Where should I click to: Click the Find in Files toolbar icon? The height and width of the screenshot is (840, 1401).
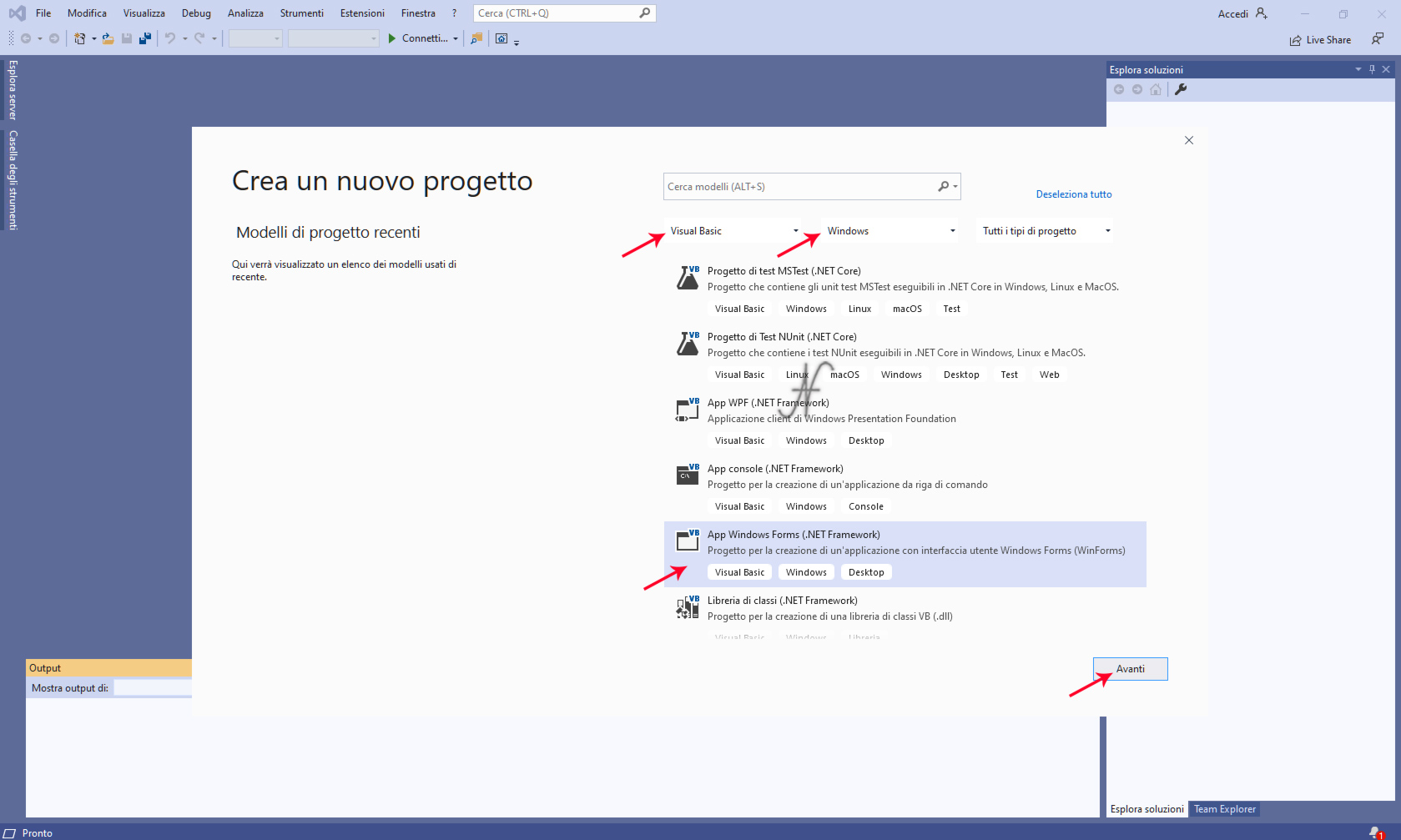coord(476,38)
